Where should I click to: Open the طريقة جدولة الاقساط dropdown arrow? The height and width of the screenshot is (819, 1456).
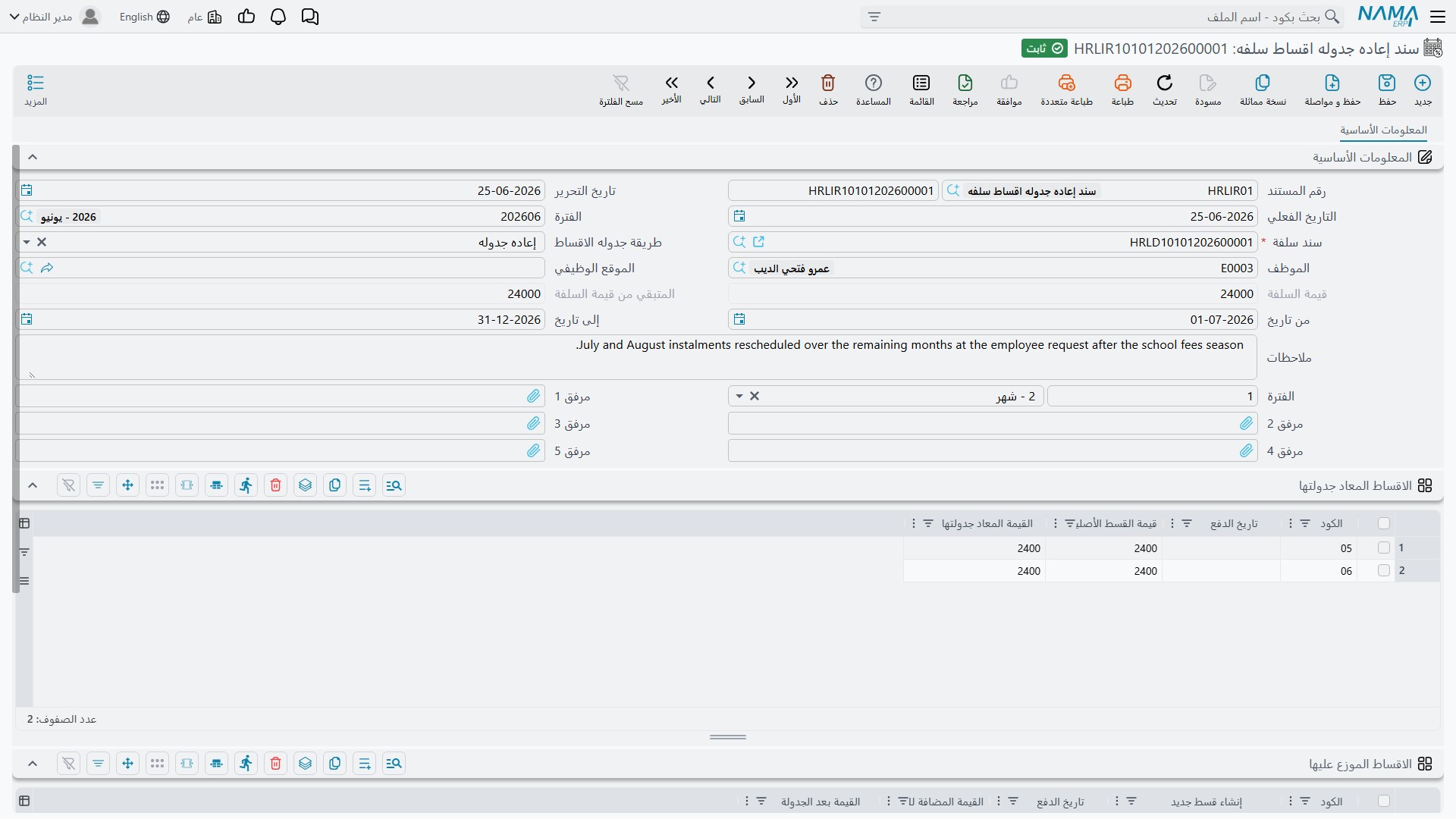click(27, 242)
